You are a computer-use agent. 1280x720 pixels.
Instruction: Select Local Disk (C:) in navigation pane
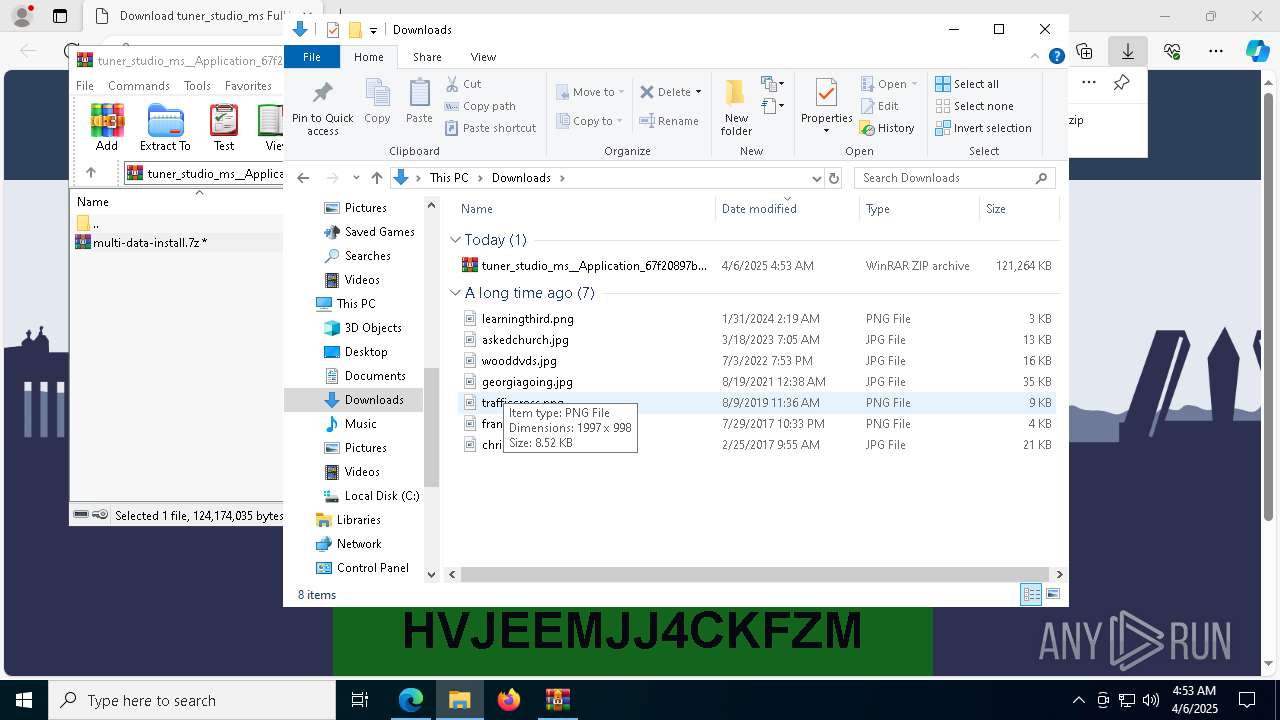click(x=371, y=496)
